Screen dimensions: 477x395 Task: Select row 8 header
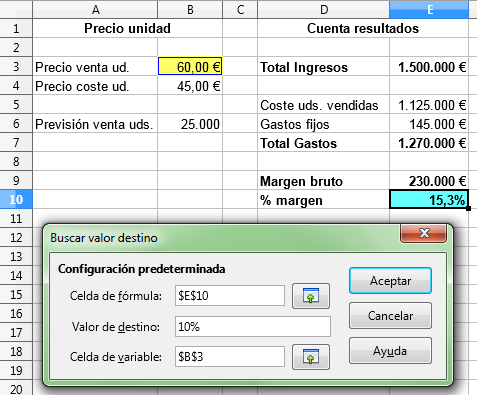tap(16, 161)
